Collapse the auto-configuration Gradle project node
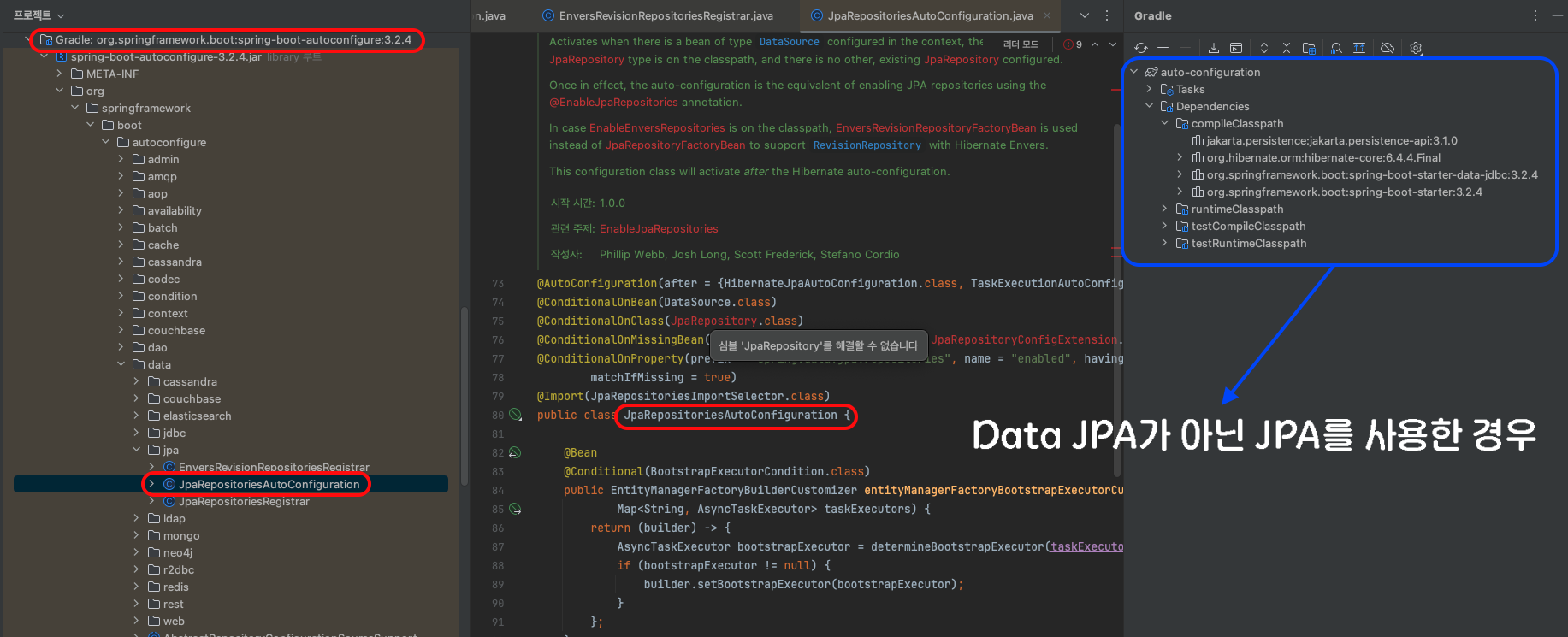Screen dimensions: 1568x637 tap(1134, 72)
